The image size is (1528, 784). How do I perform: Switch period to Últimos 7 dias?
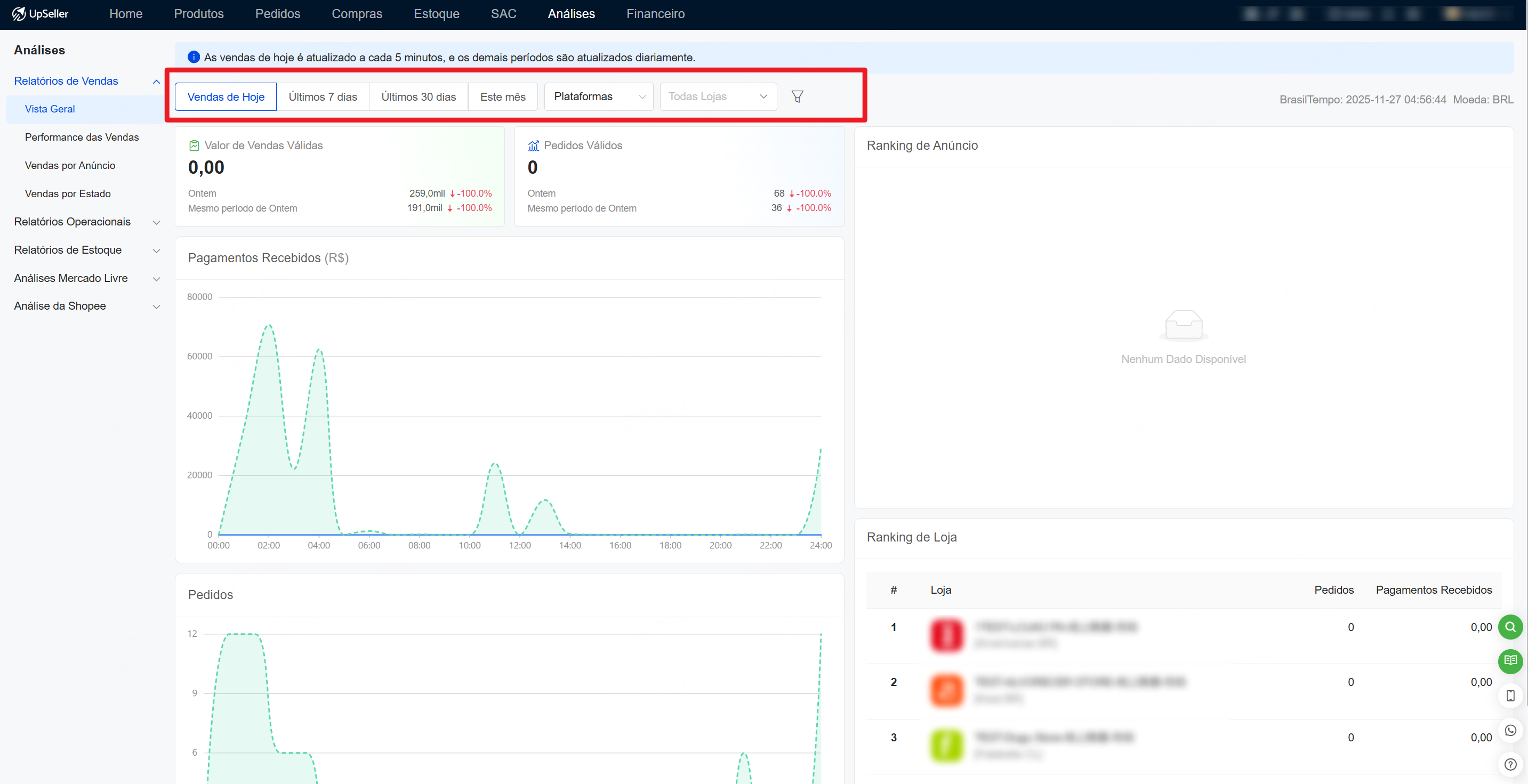coord(323,96)
